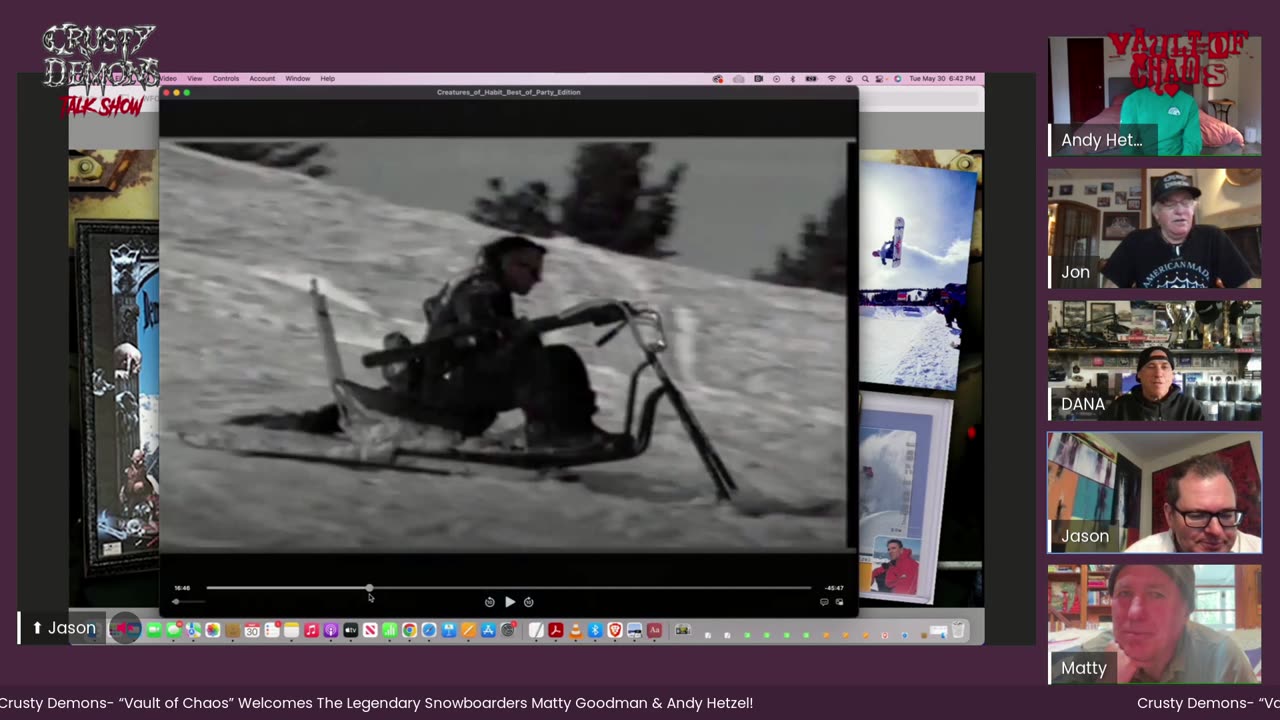Open News app from the dock
1280x720 pixels.
pos(370,630)
